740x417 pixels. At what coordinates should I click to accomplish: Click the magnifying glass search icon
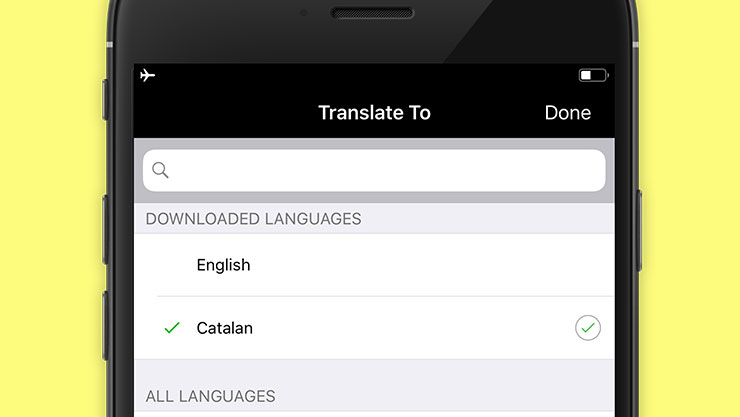[x=160, y=170]
